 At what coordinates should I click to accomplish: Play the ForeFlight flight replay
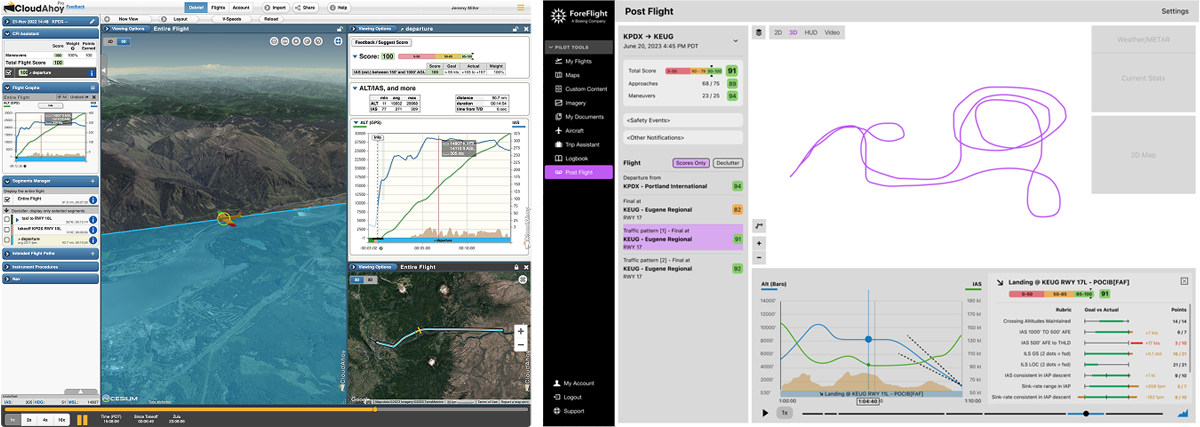click(765, 412)
